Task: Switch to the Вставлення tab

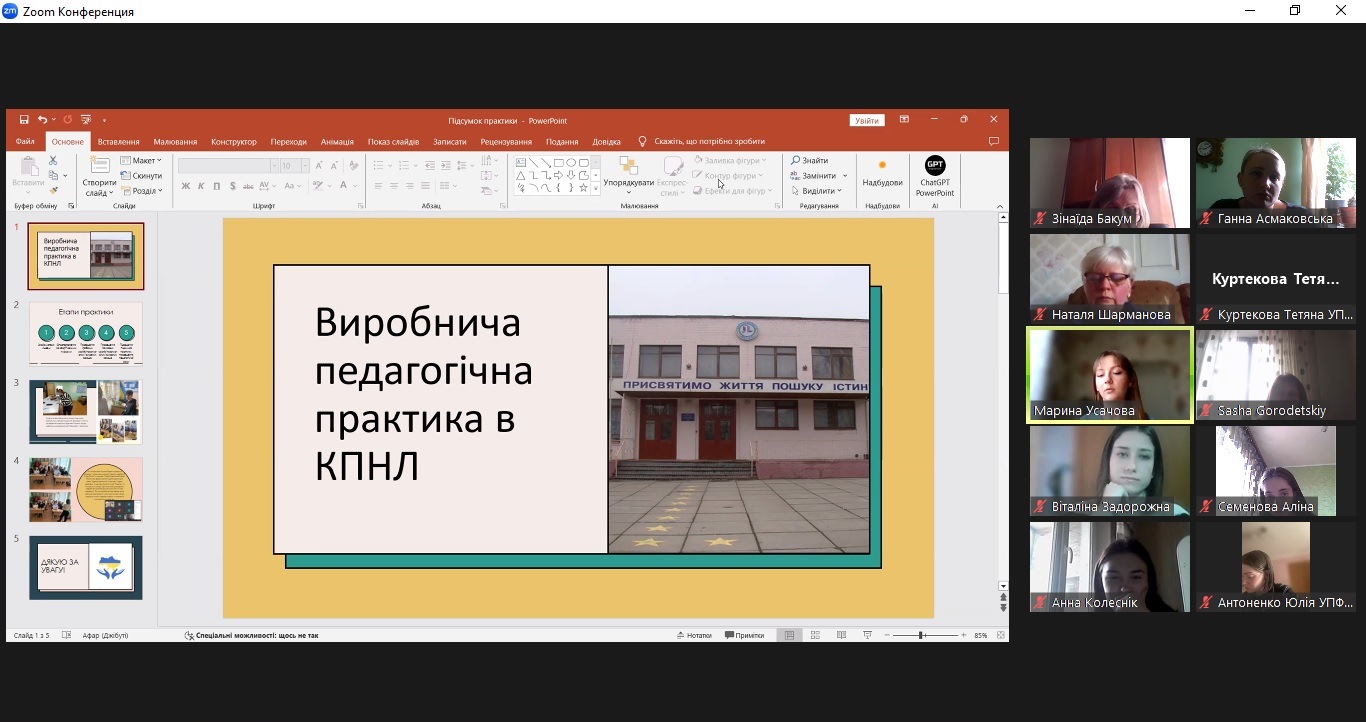Action: coord(118,142)
